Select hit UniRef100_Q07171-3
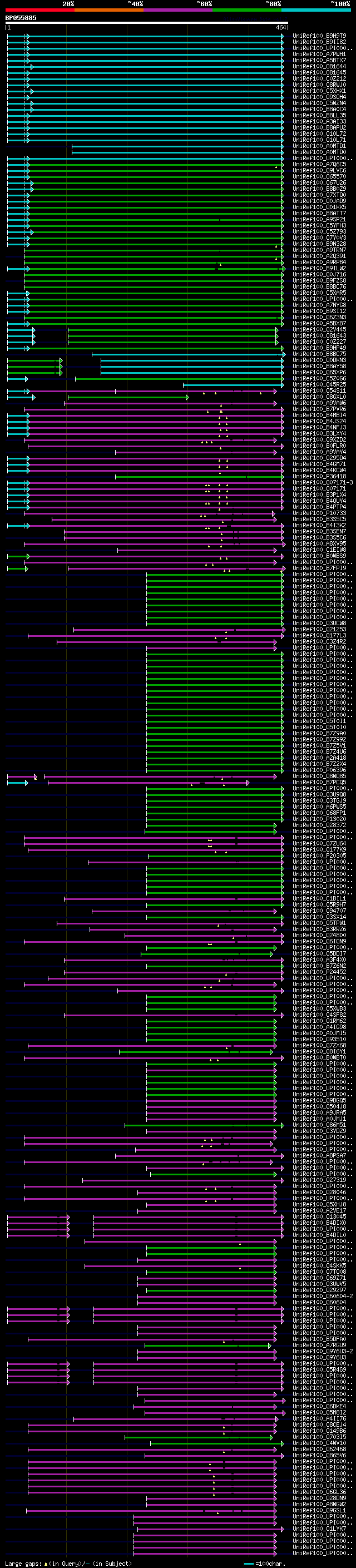Screen dimensions: 356x1568 pos(323,482)
